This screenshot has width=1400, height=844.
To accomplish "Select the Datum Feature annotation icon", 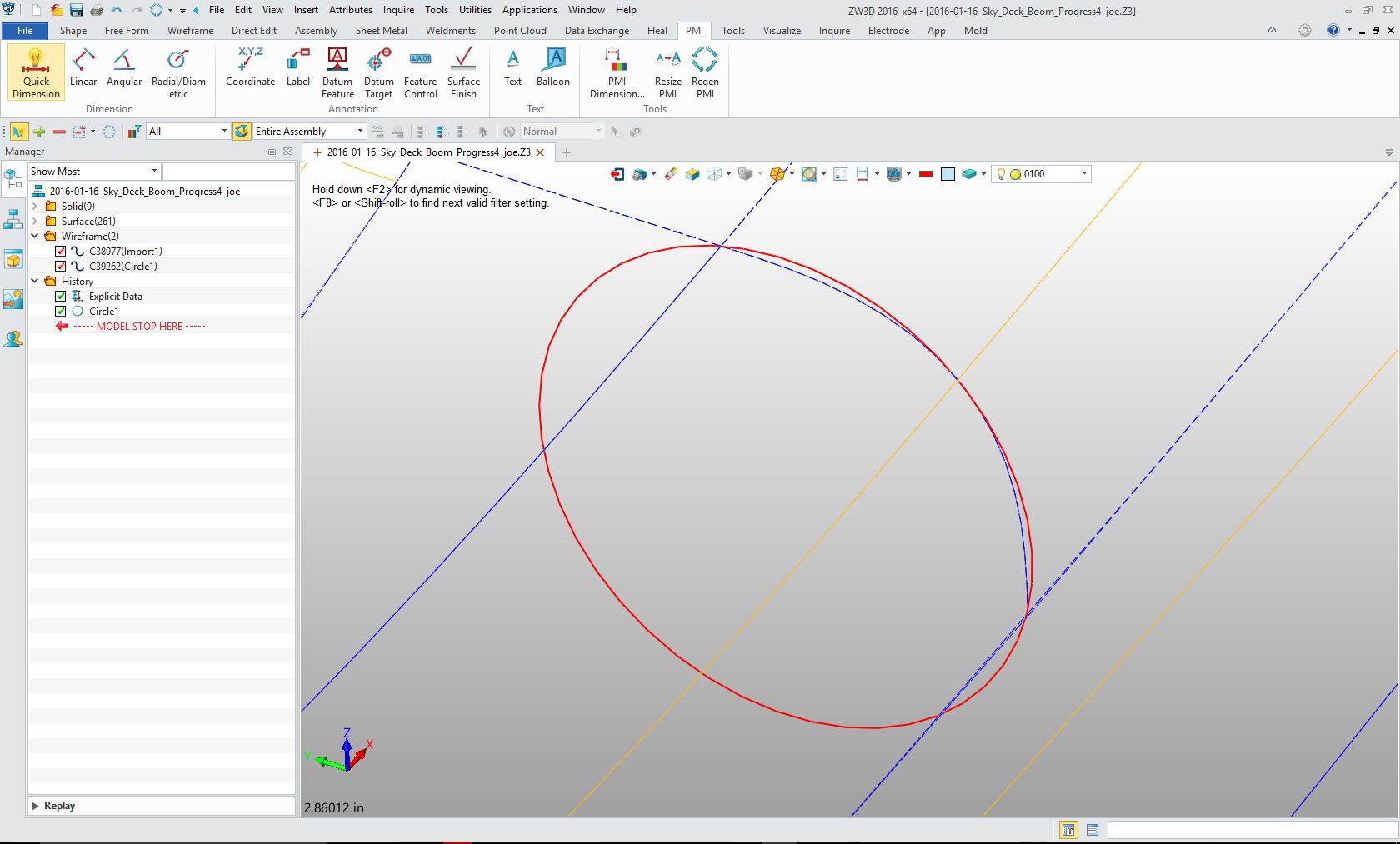I will tap(337, 72).
